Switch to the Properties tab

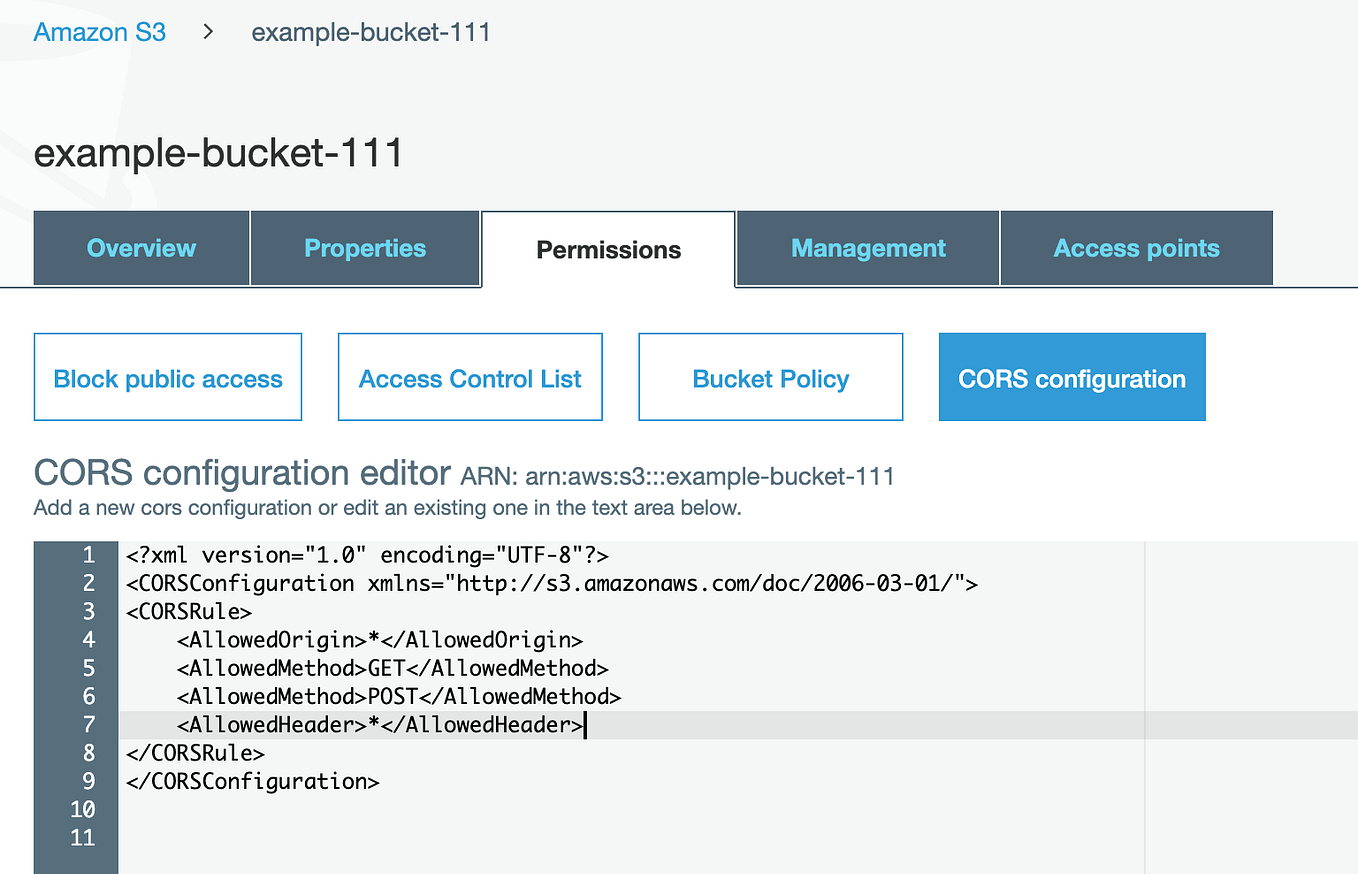click(365, 248)
